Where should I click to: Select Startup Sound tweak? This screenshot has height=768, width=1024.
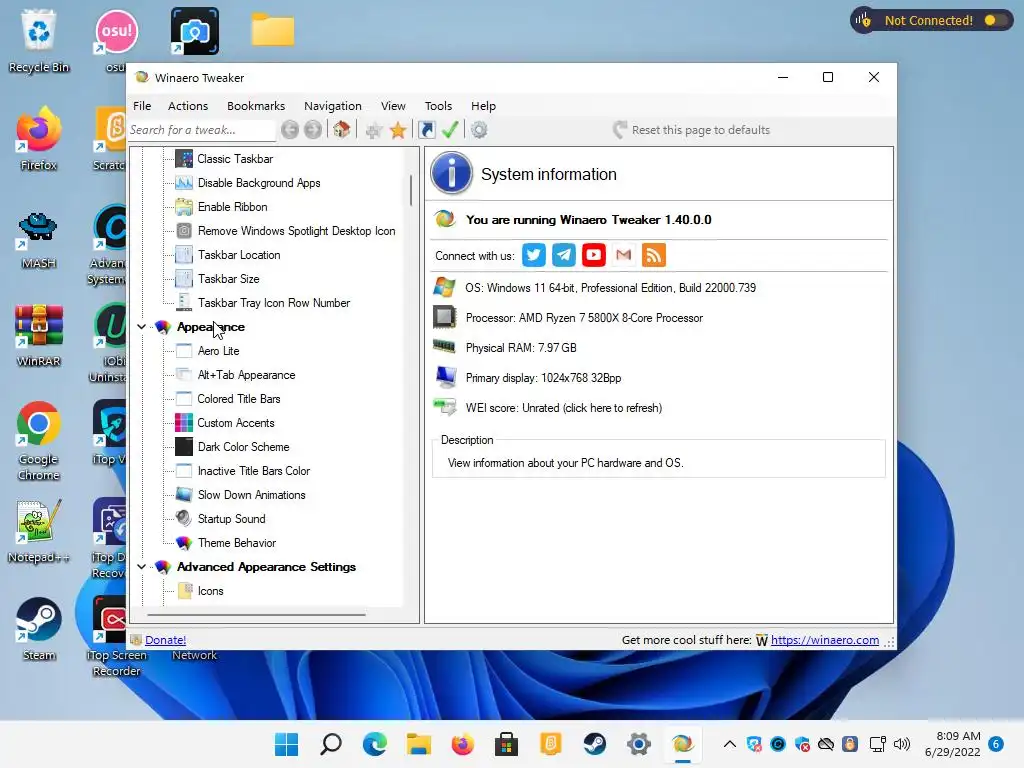pos(231,519)
